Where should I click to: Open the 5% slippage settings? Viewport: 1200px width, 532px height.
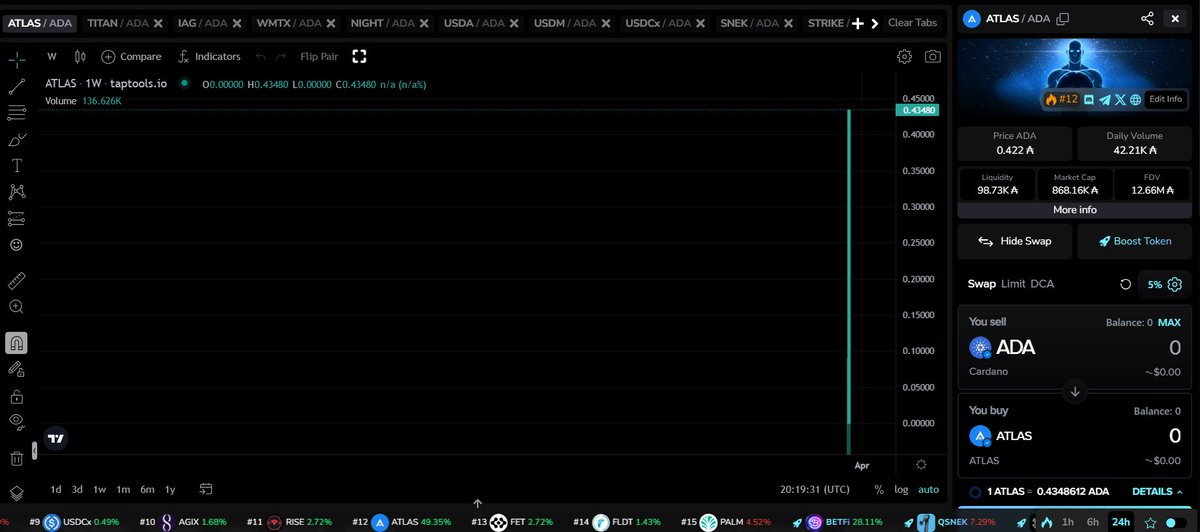[x=1163, y=284]
